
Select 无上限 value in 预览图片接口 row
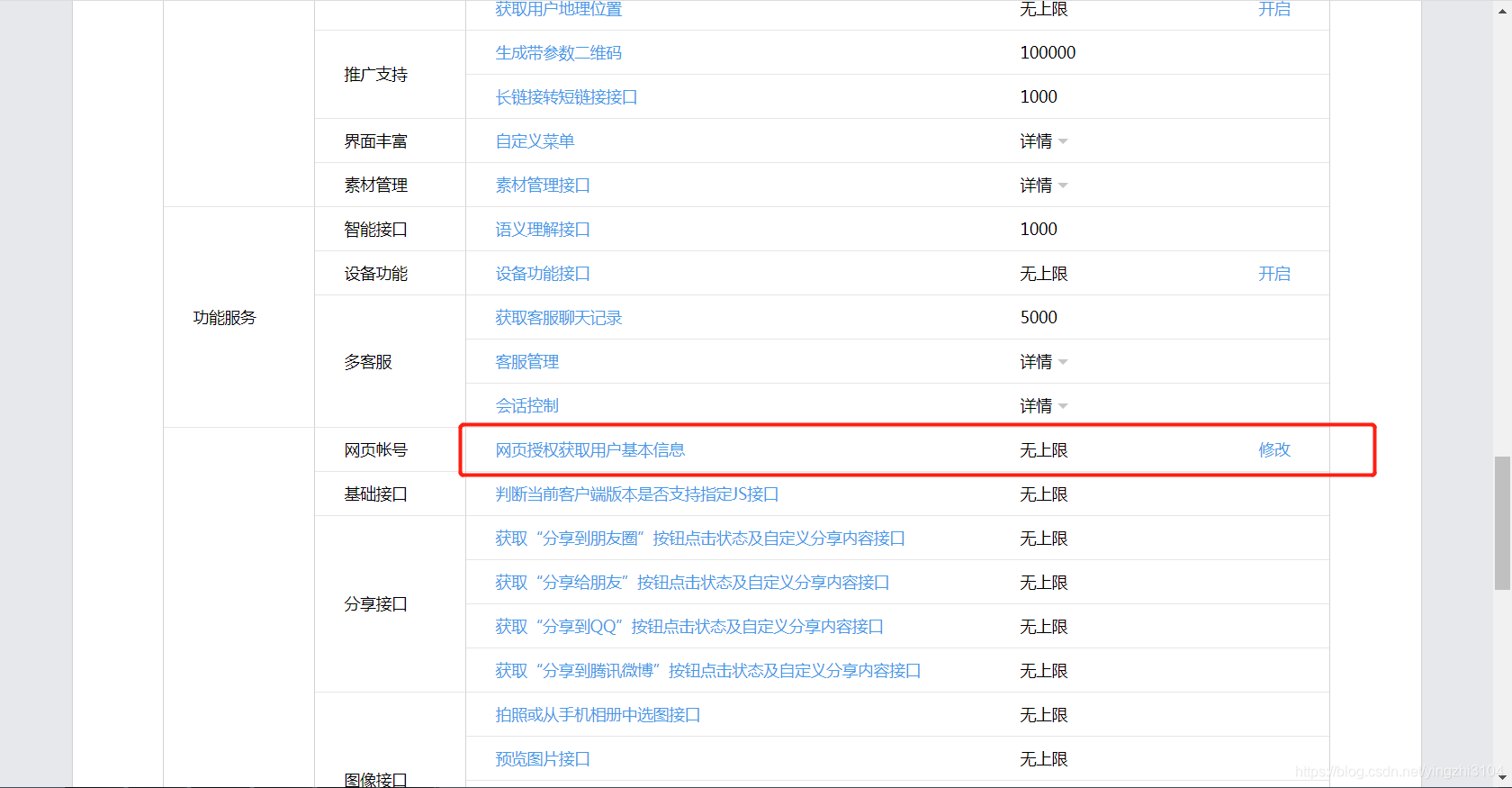(x=1044, y=759)
